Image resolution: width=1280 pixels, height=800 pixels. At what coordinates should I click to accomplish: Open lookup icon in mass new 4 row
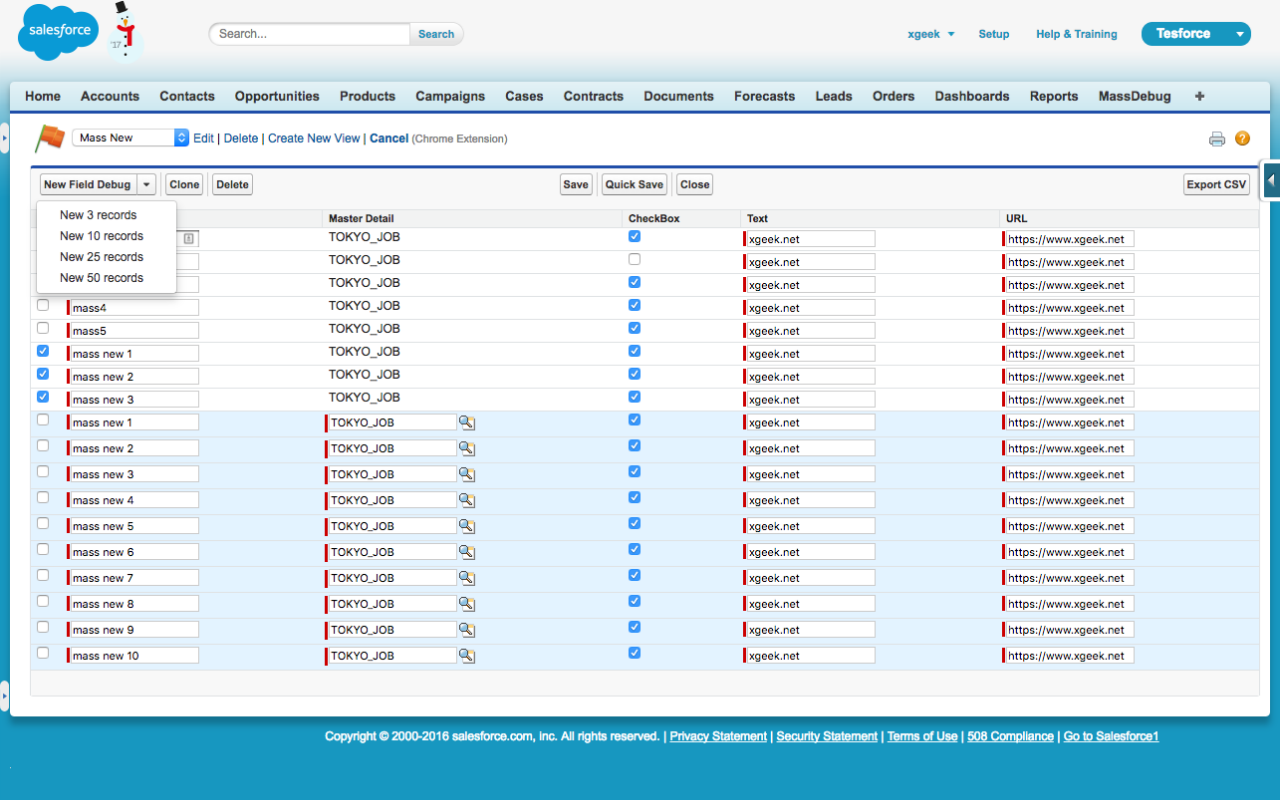click(466, 500)
